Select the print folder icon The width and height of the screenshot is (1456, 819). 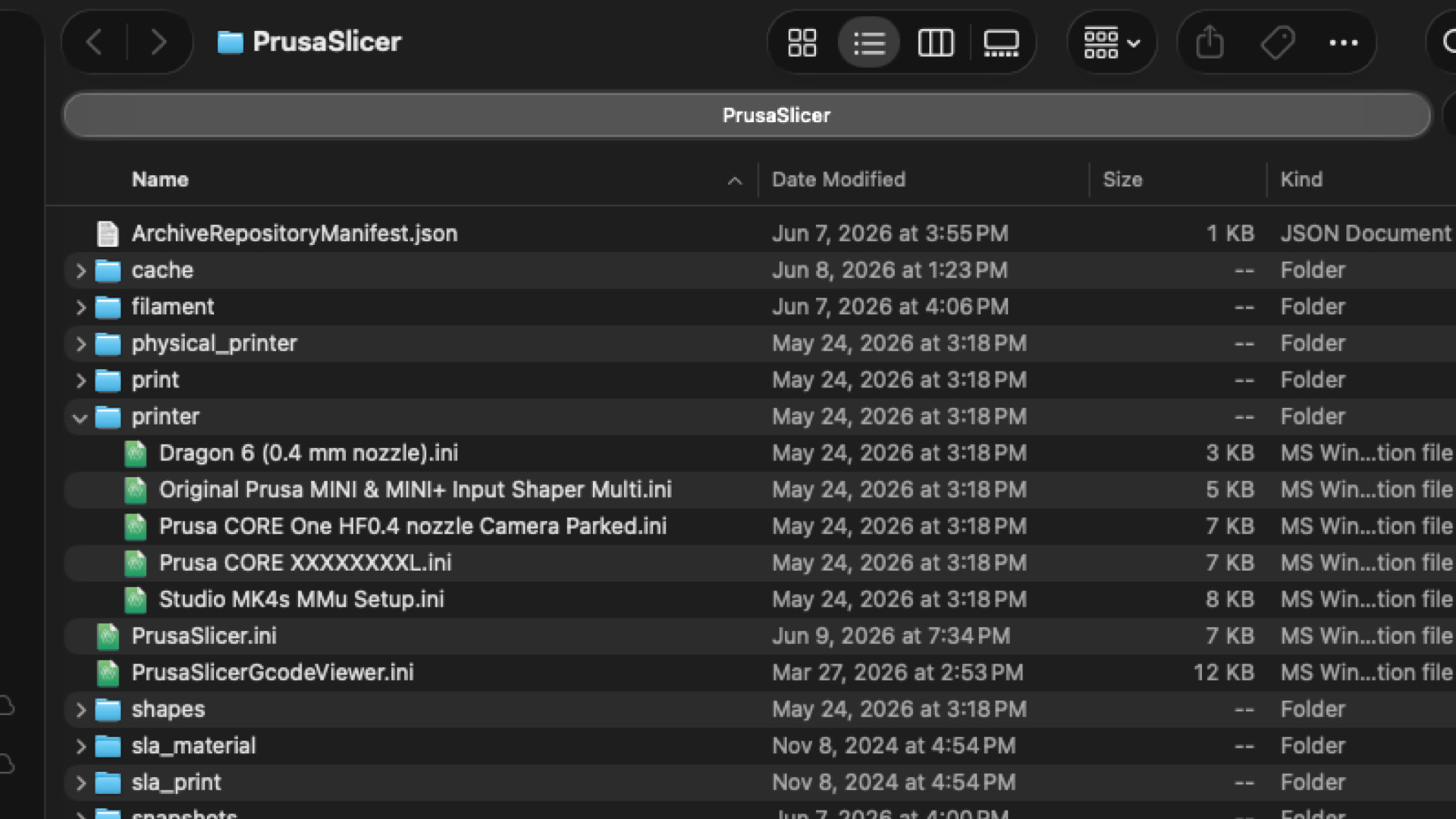point(108,380)
